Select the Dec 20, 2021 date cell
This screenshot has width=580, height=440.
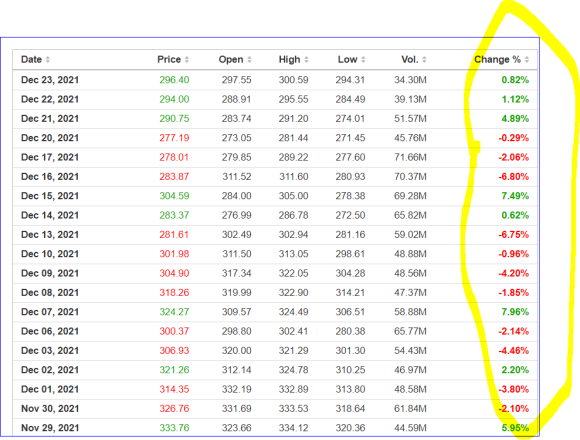tap(50, 138)
